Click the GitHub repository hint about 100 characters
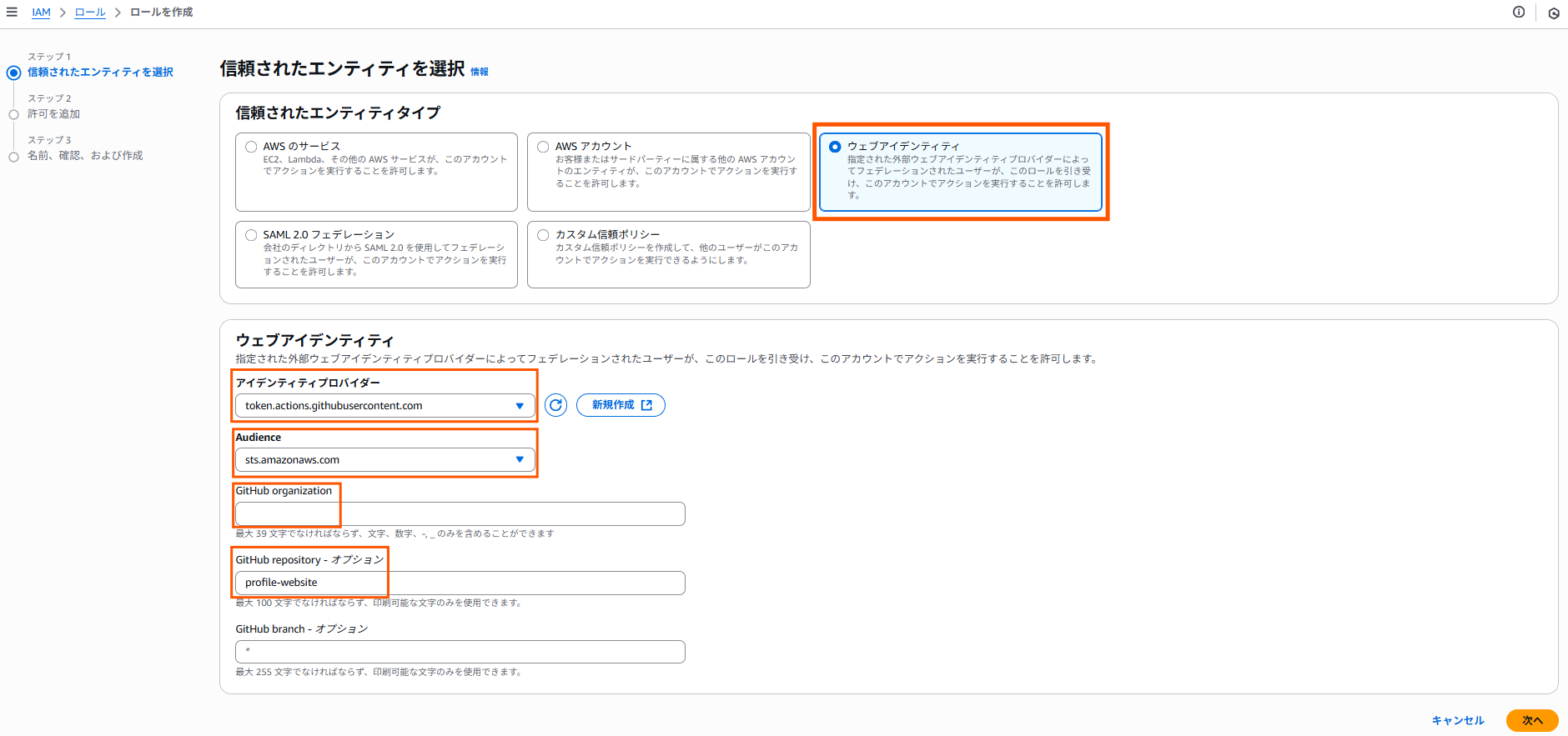The width and height of the screenshot is (1568, 736). pos(379,603)
